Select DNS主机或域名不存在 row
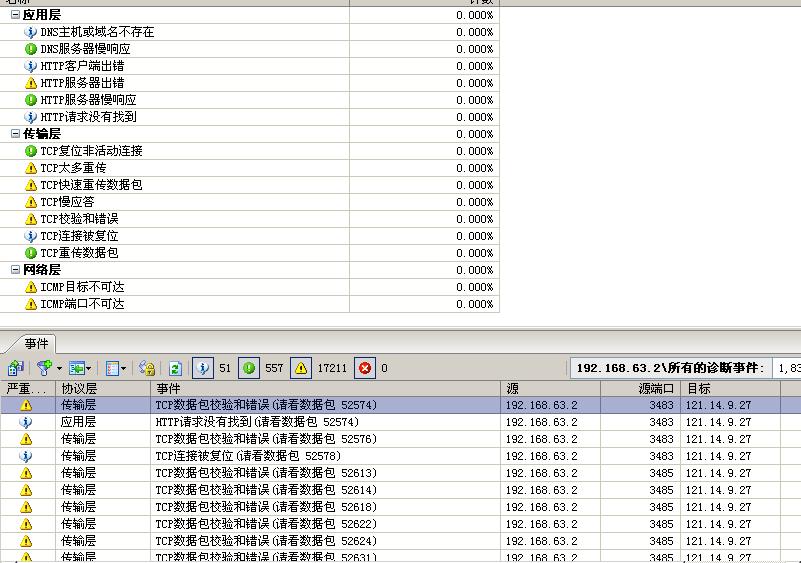The height and width of the screenshot is (563, 801). (250, 32)
